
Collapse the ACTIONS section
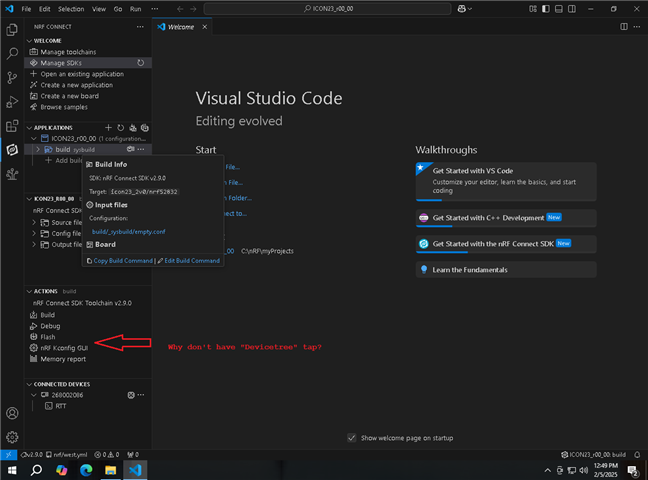click(x=29, y=291)
